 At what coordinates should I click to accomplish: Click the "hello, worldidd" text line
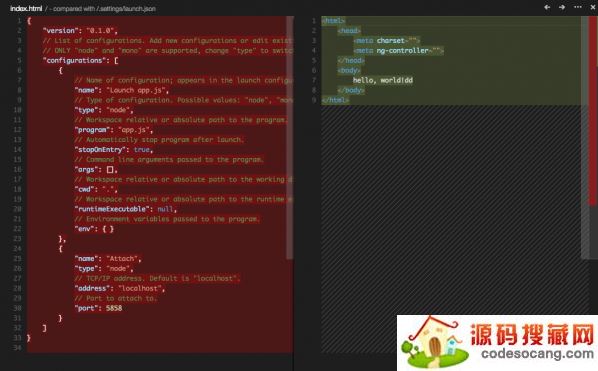[383, 80]
